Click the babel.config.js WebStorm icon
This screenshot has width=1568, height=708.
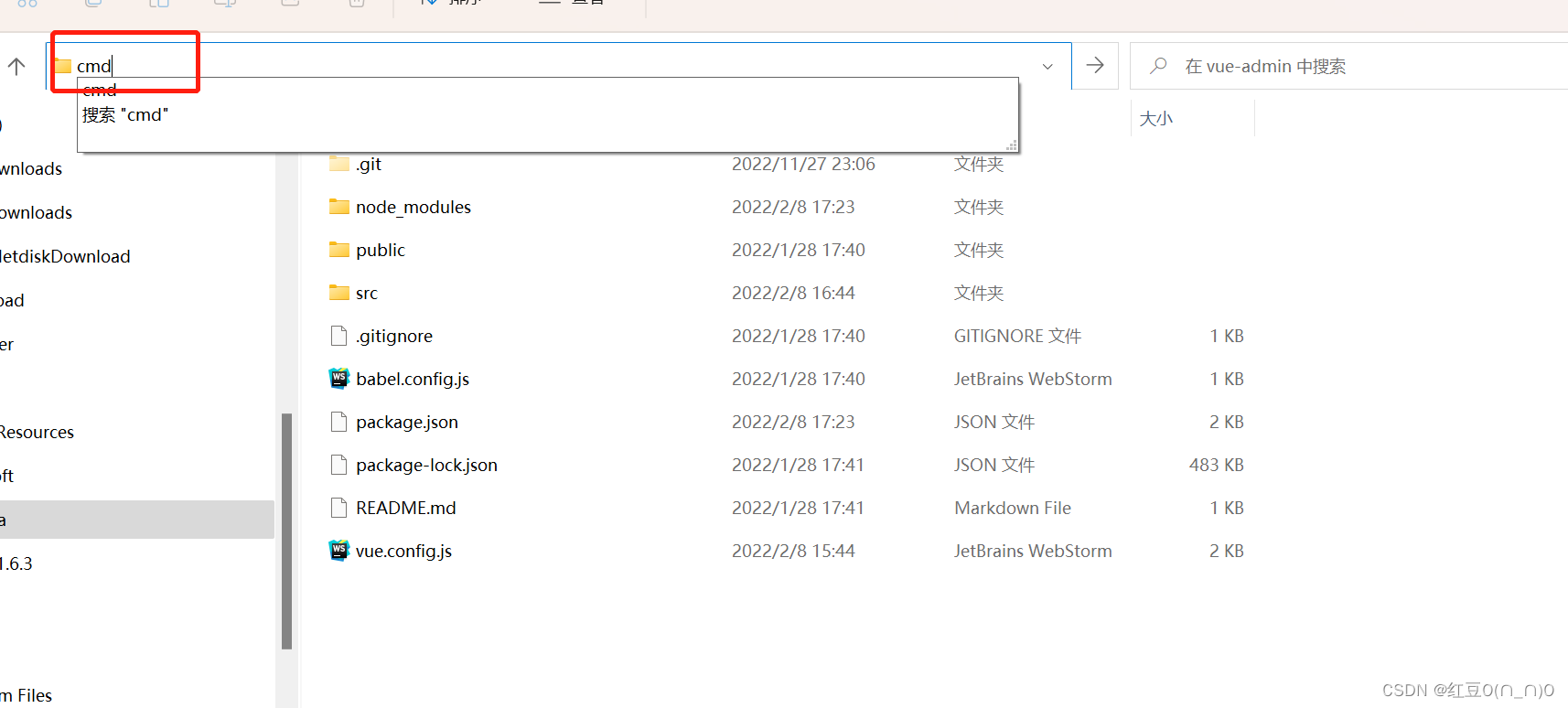(x=339, y=379)
